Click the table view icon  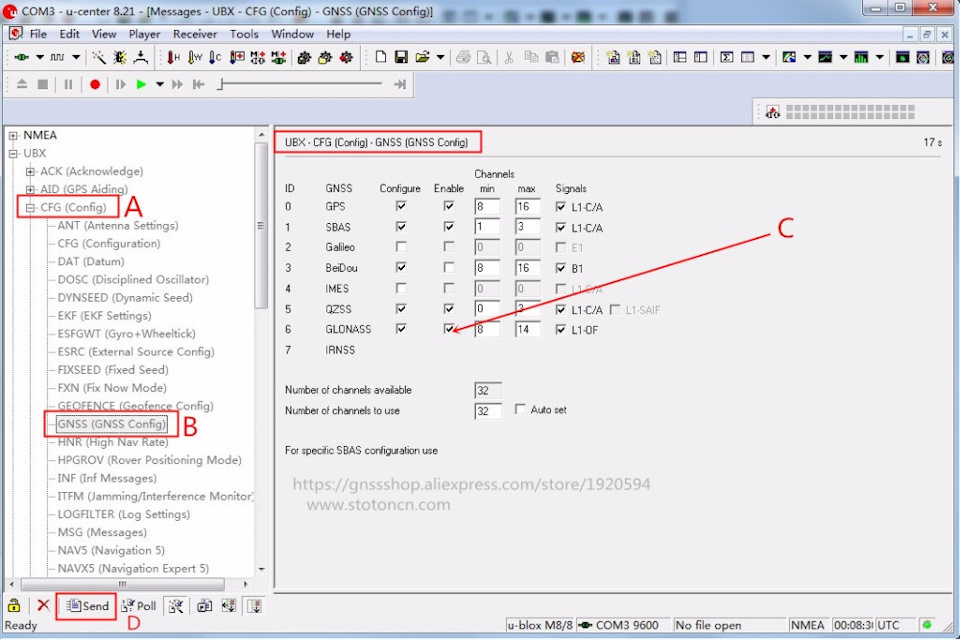[748, 58]
